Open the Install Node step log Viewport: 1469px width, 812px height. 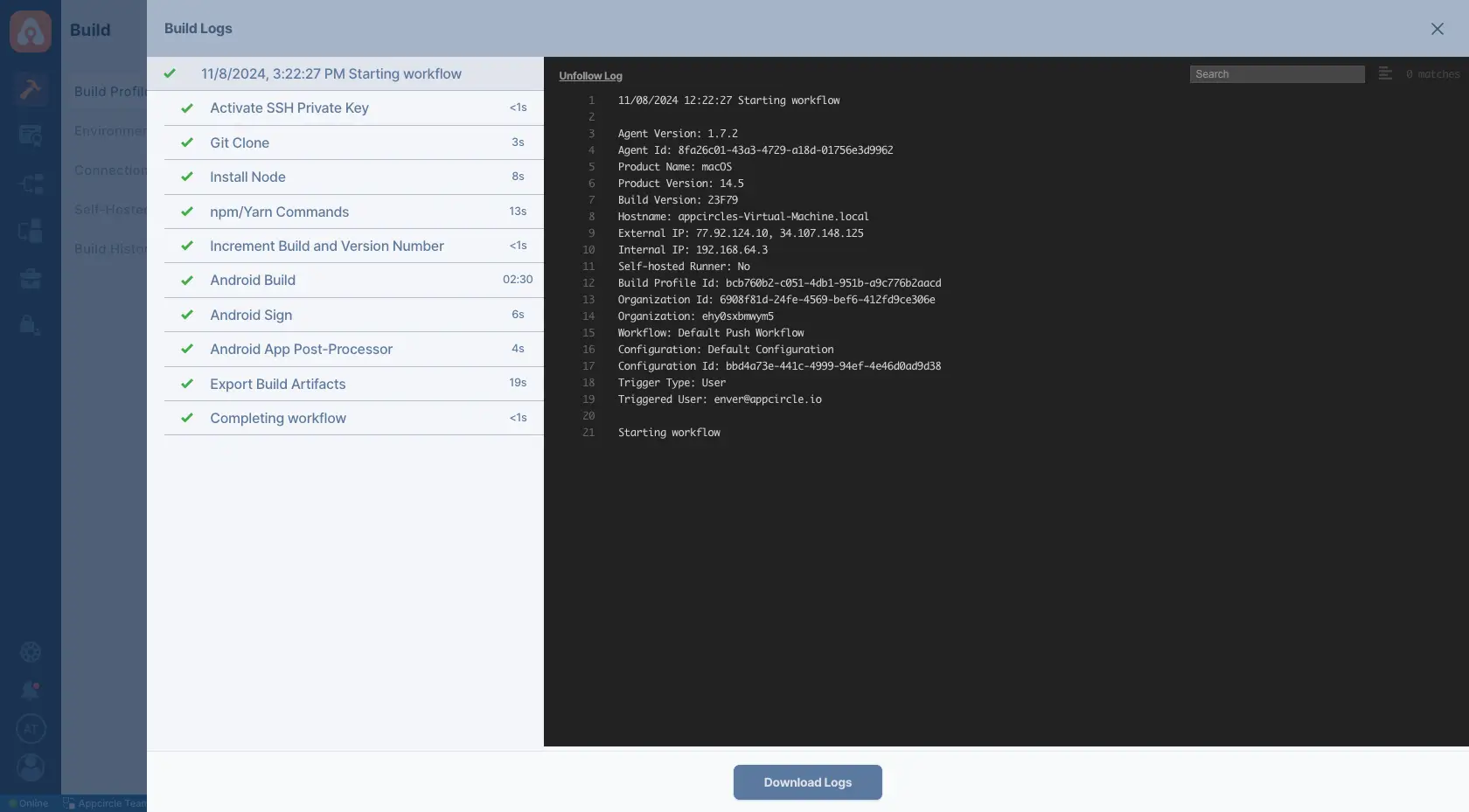click(x=354, y=177)
